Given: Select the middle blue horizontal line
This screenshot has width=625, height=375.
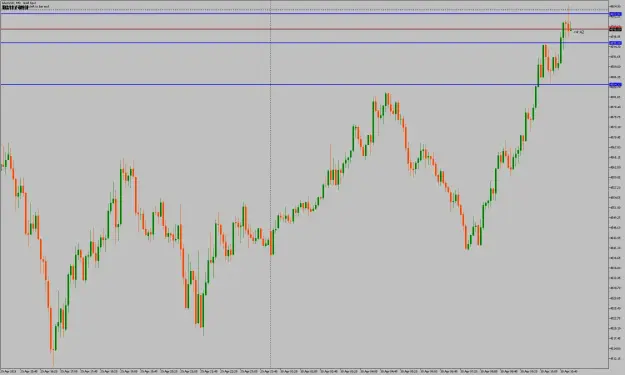Looking at the screenshot, I should [x=305, y=43].
